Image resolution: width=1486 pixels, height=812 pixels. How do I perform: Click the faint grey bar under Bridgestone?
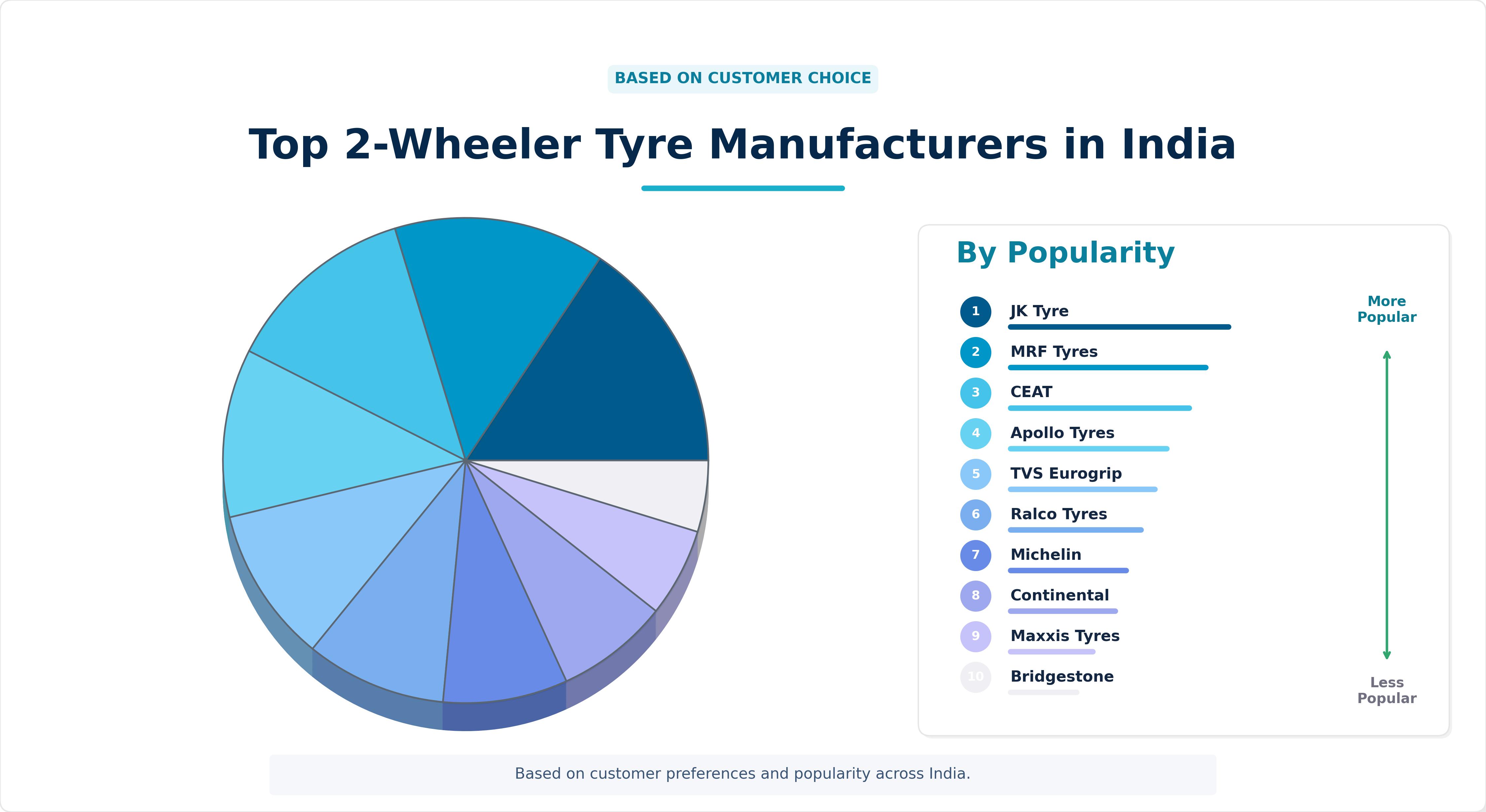(x=1044, y=693)
